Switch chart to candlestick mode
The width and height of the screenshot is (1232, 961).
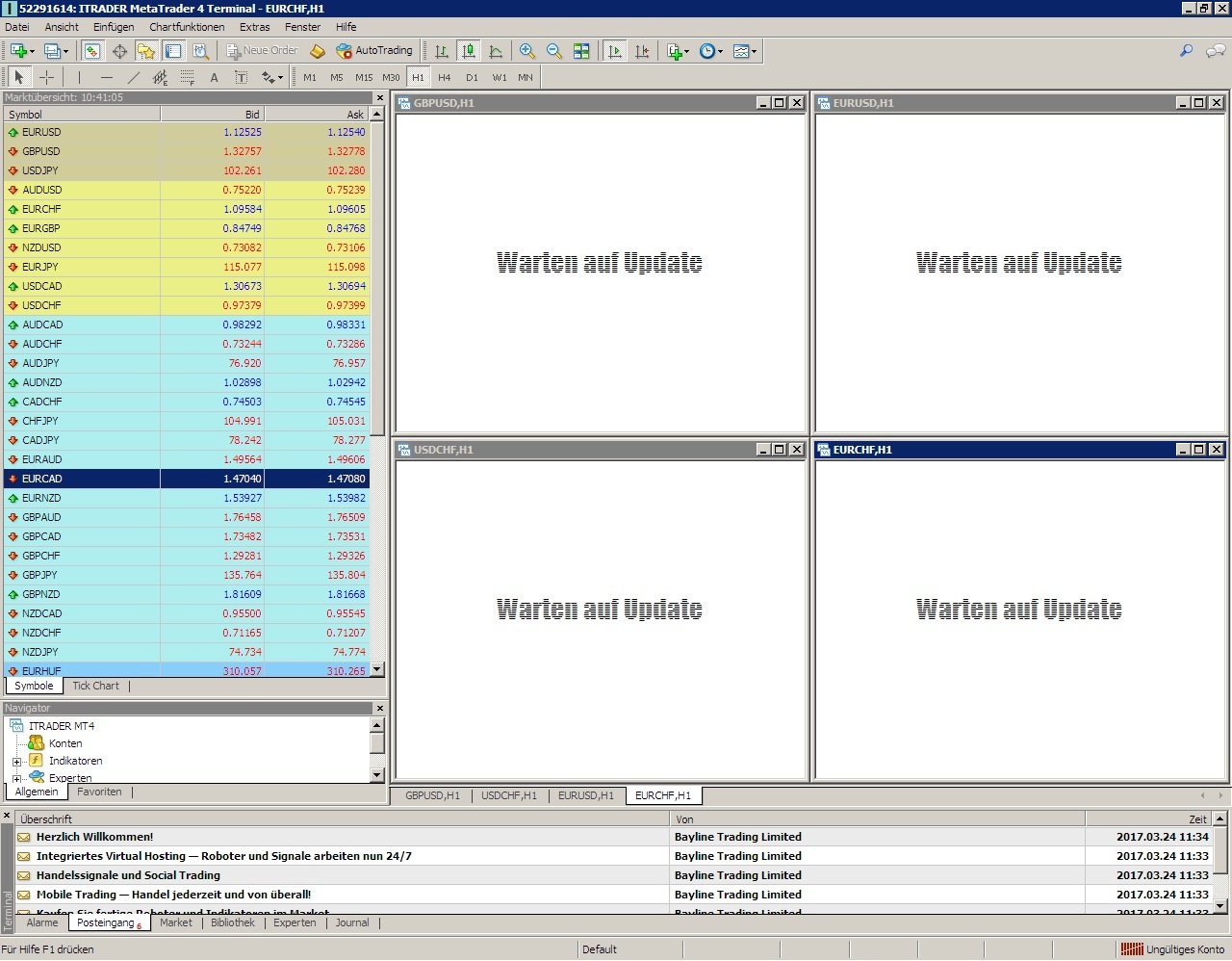point(469,51)
